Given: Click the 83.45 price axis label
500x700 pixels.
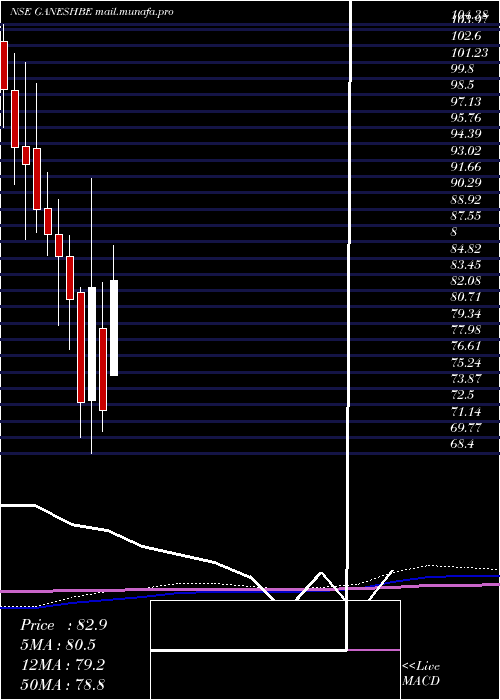Looking at the screenshot, I should [x=466, y=265].
